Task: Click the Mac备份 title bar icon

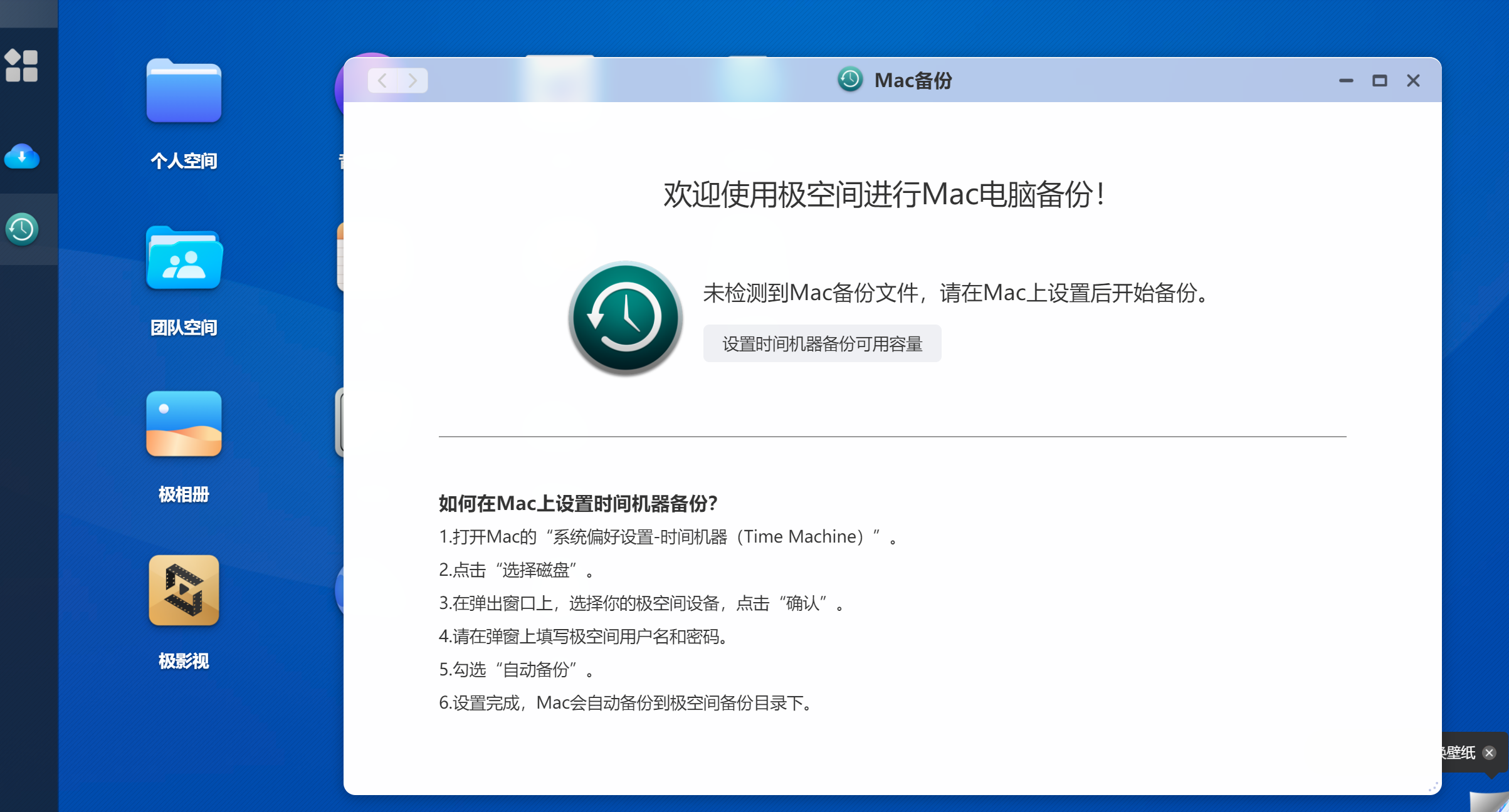Action: tap(850, 80)
